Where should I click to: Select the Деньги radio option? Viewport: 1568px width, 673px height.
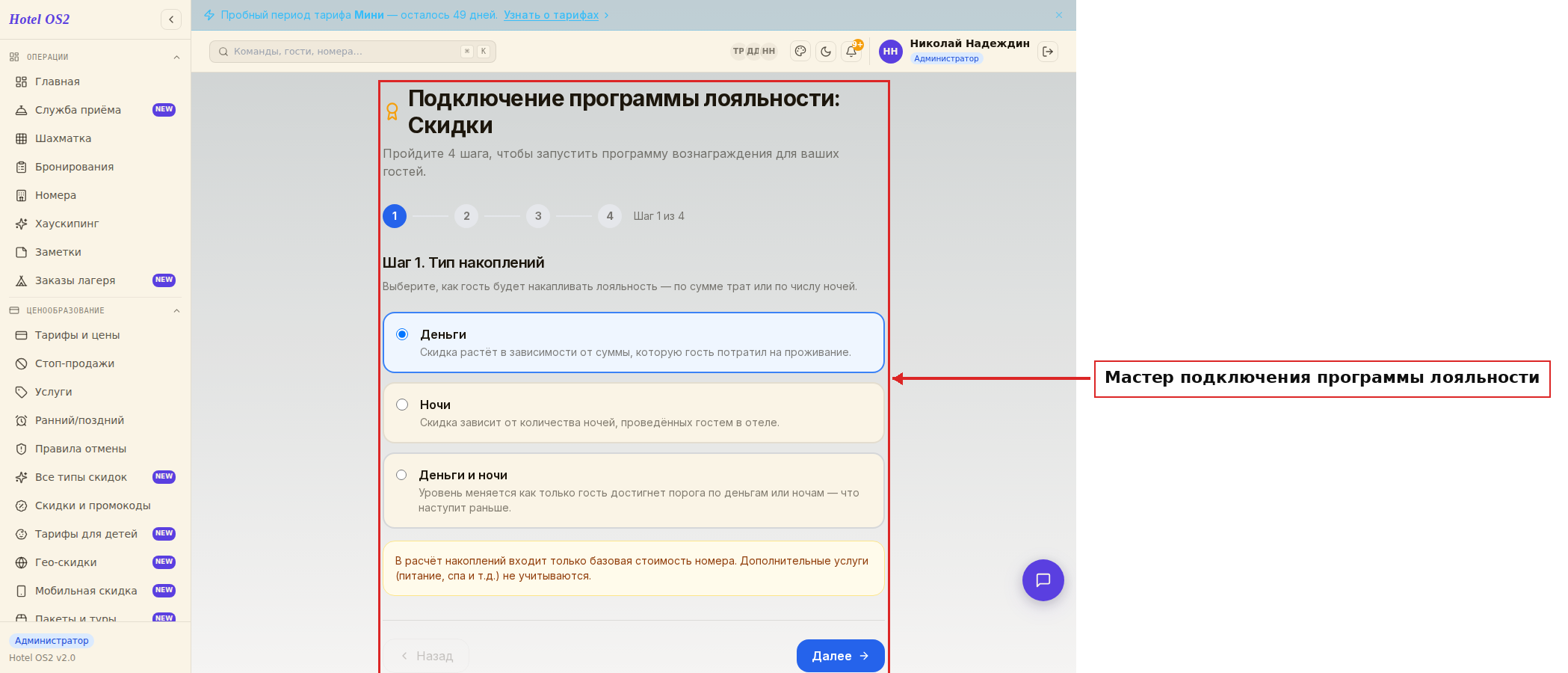402,334
